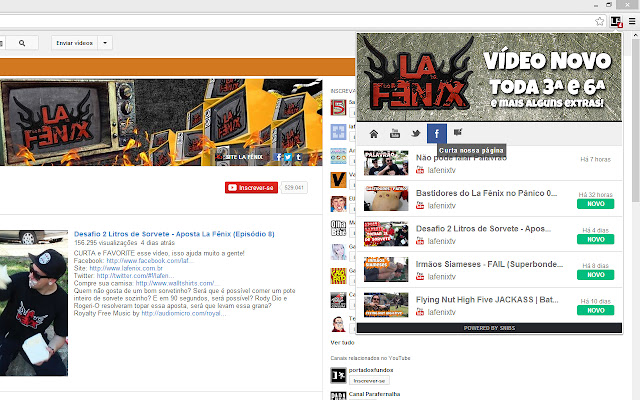Click the video camera icon in popup toolbar
Image resolution: width=640 pixels, height=400 pixels.
[x=458, y=132]
